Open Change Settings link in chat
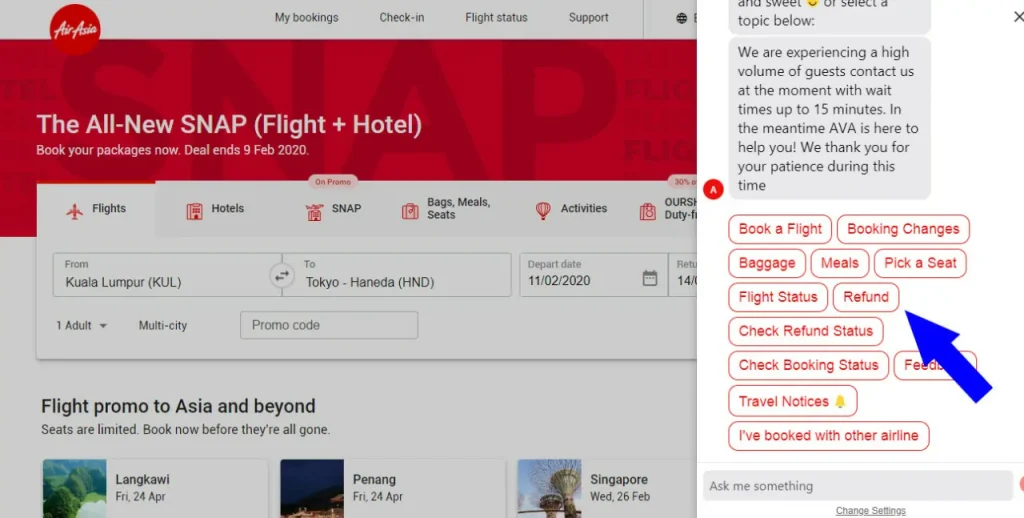The image size is (1024, 518). (871, 511)
